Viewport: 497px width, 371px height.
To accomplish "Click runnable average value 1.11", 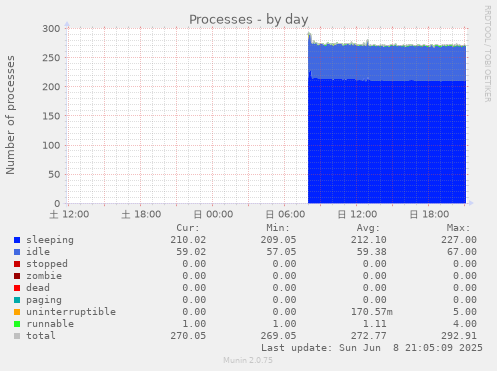I will pos(374,324).
